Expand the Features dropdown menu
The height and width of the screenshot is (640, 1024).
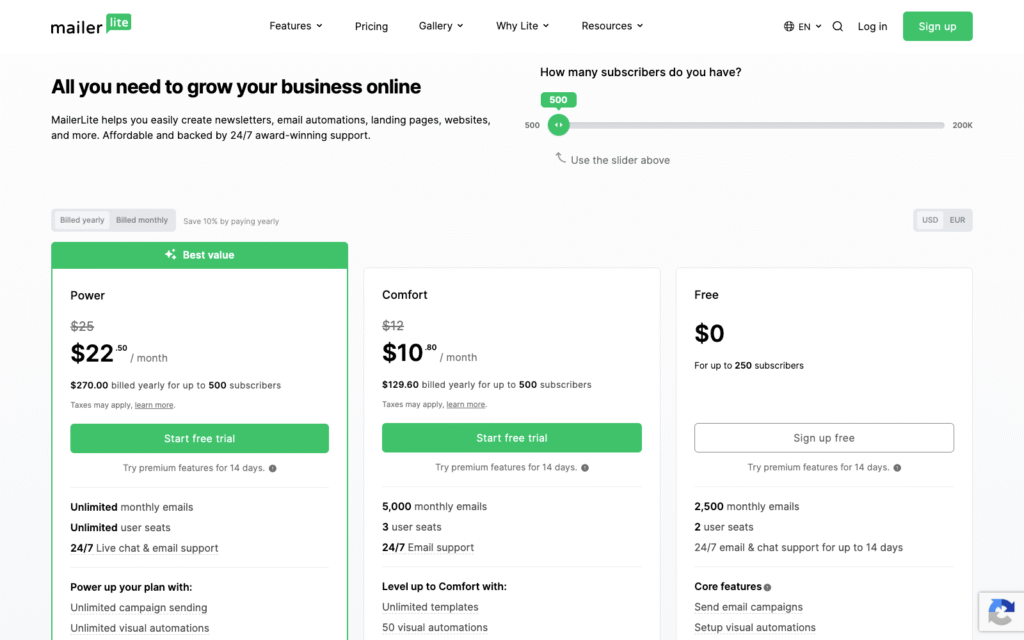click(296, 26)
